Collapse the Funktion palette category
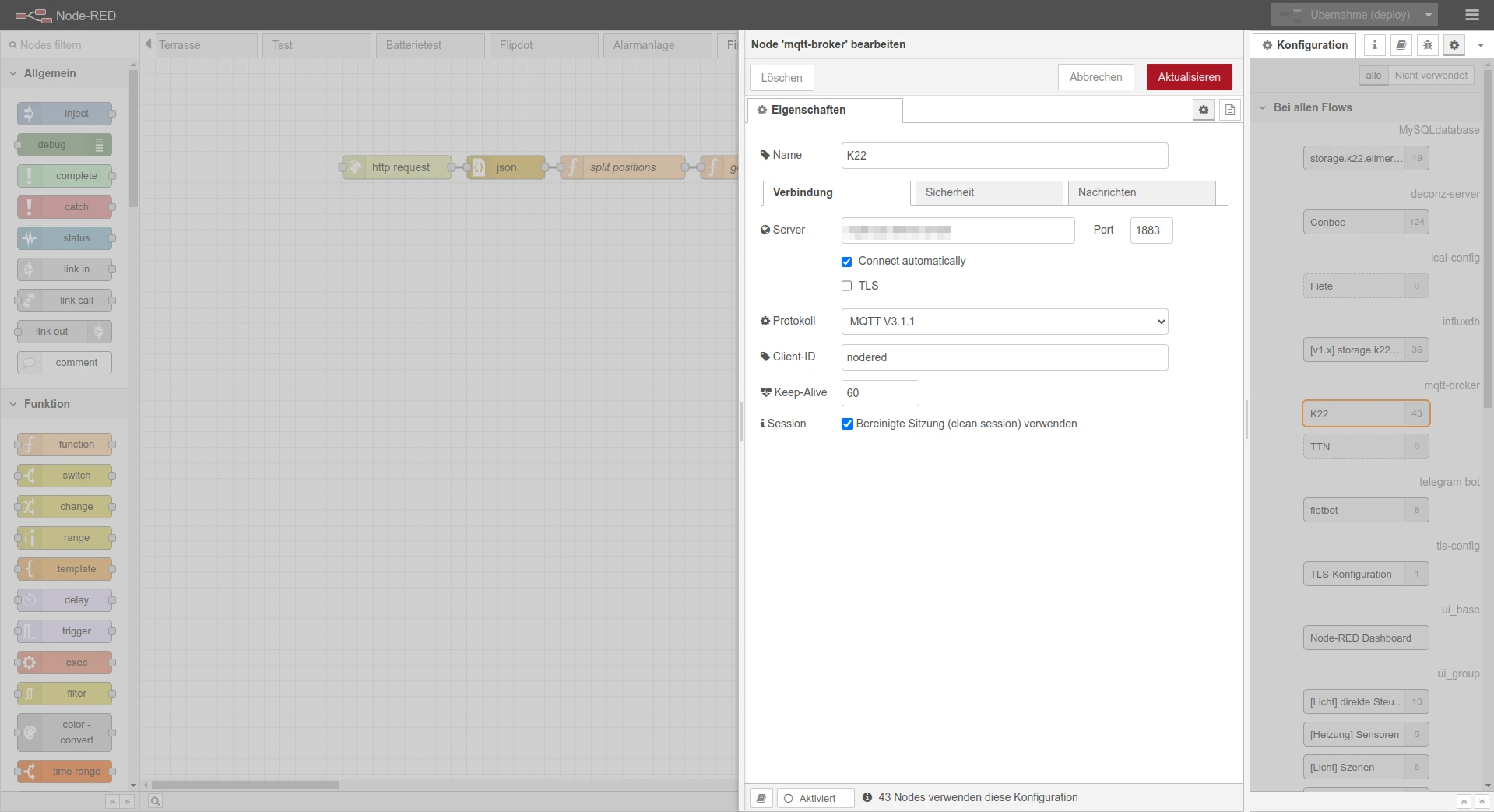This screenshot has height=812, width=1494. 65,404
